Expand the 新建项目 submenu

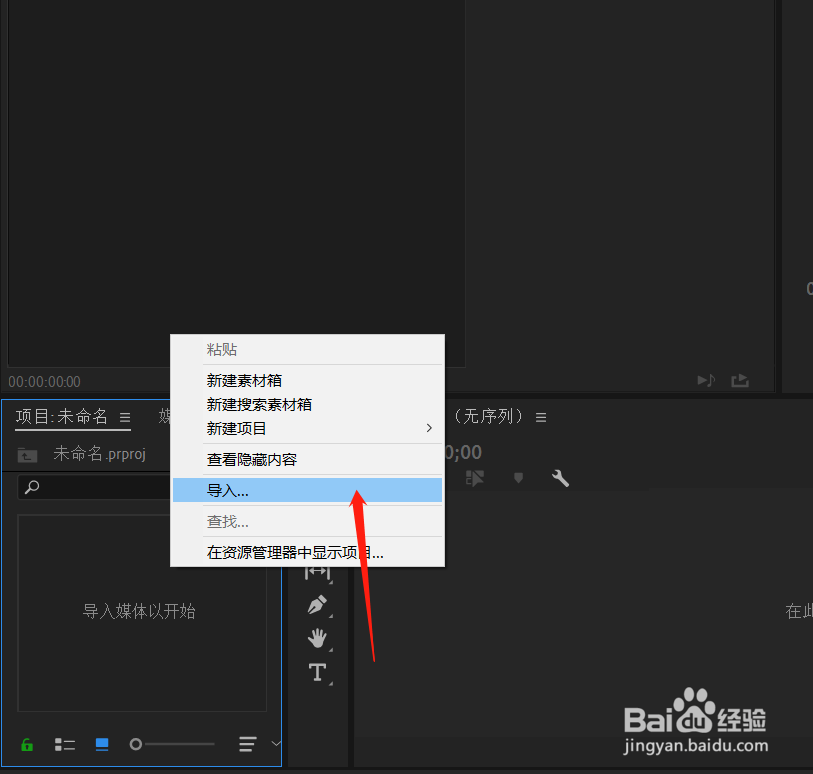point(428,427)
